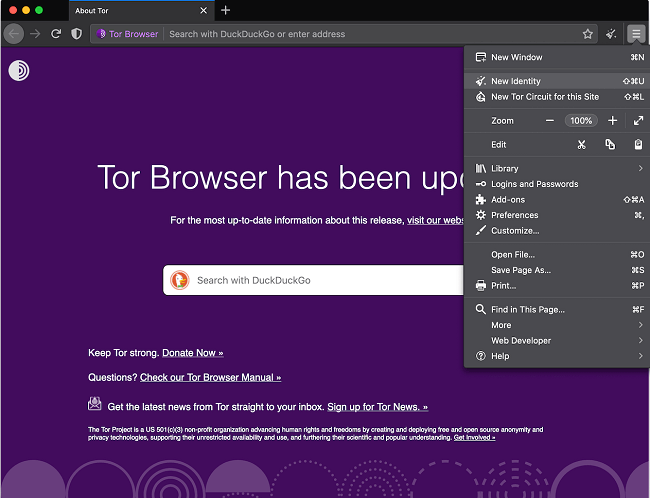Click the Tor Browser onion identity icon
The width and height of the screenshot is (650, 498).
pyautogui.click(x=101, y=34)
